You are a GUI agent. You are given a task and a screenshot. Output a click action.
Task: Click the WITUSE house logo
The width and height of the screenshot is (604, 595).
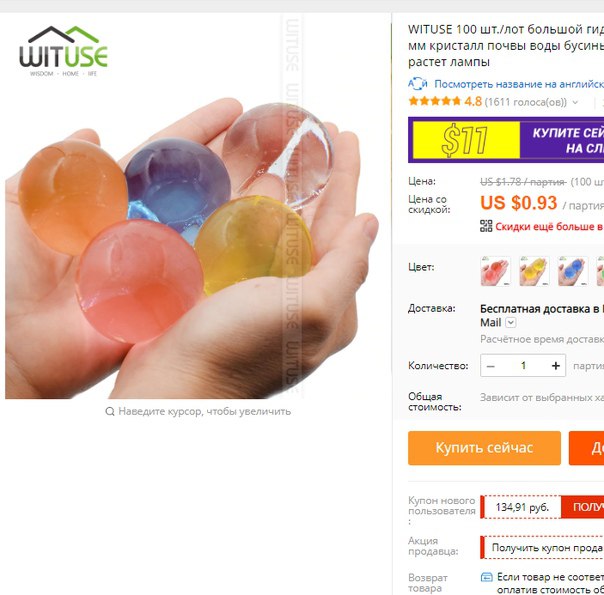(x=64, y=51)
